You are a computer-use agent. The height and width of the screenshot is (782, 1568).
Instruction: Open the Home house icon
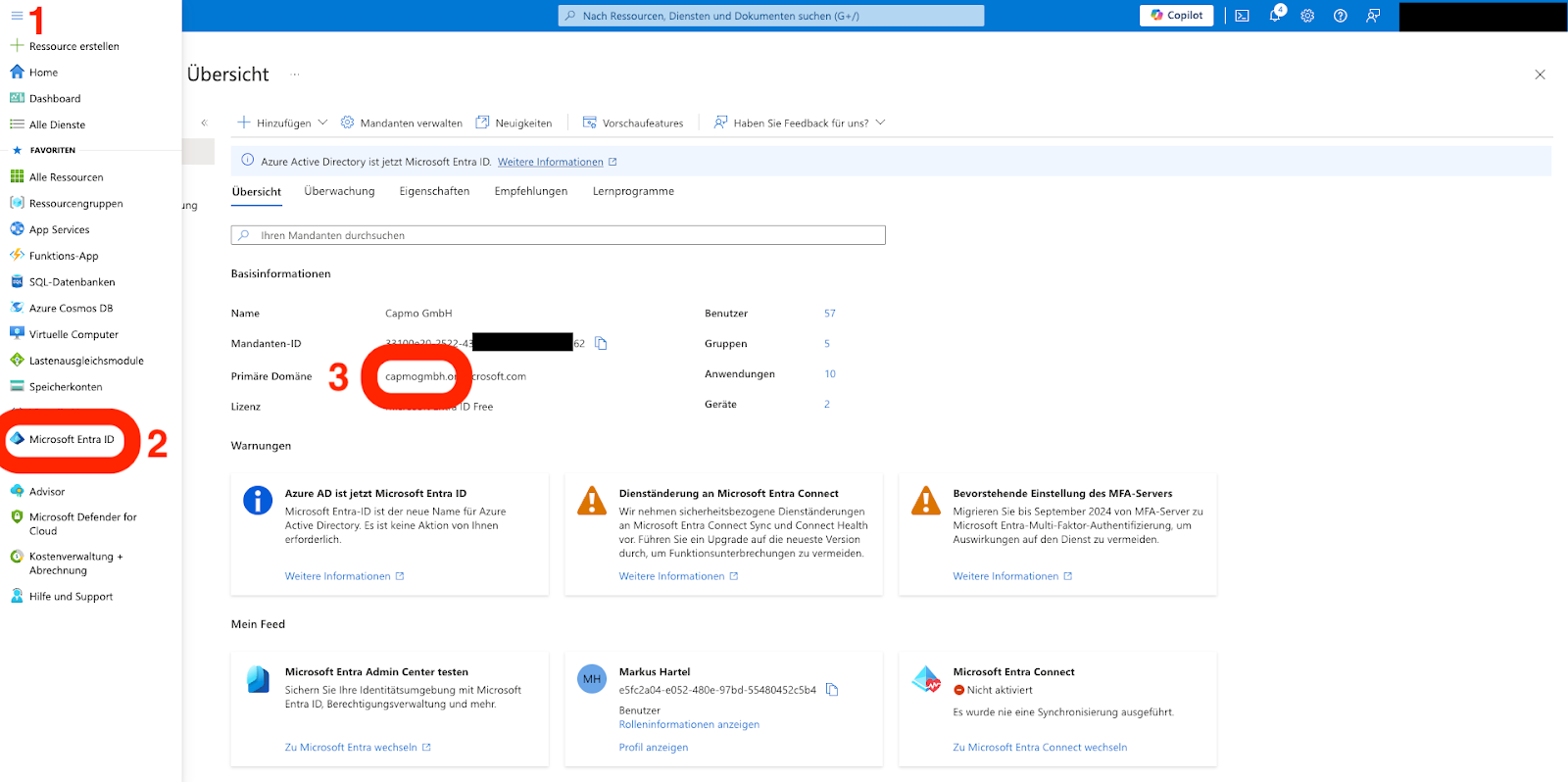[x=17, y=72]
